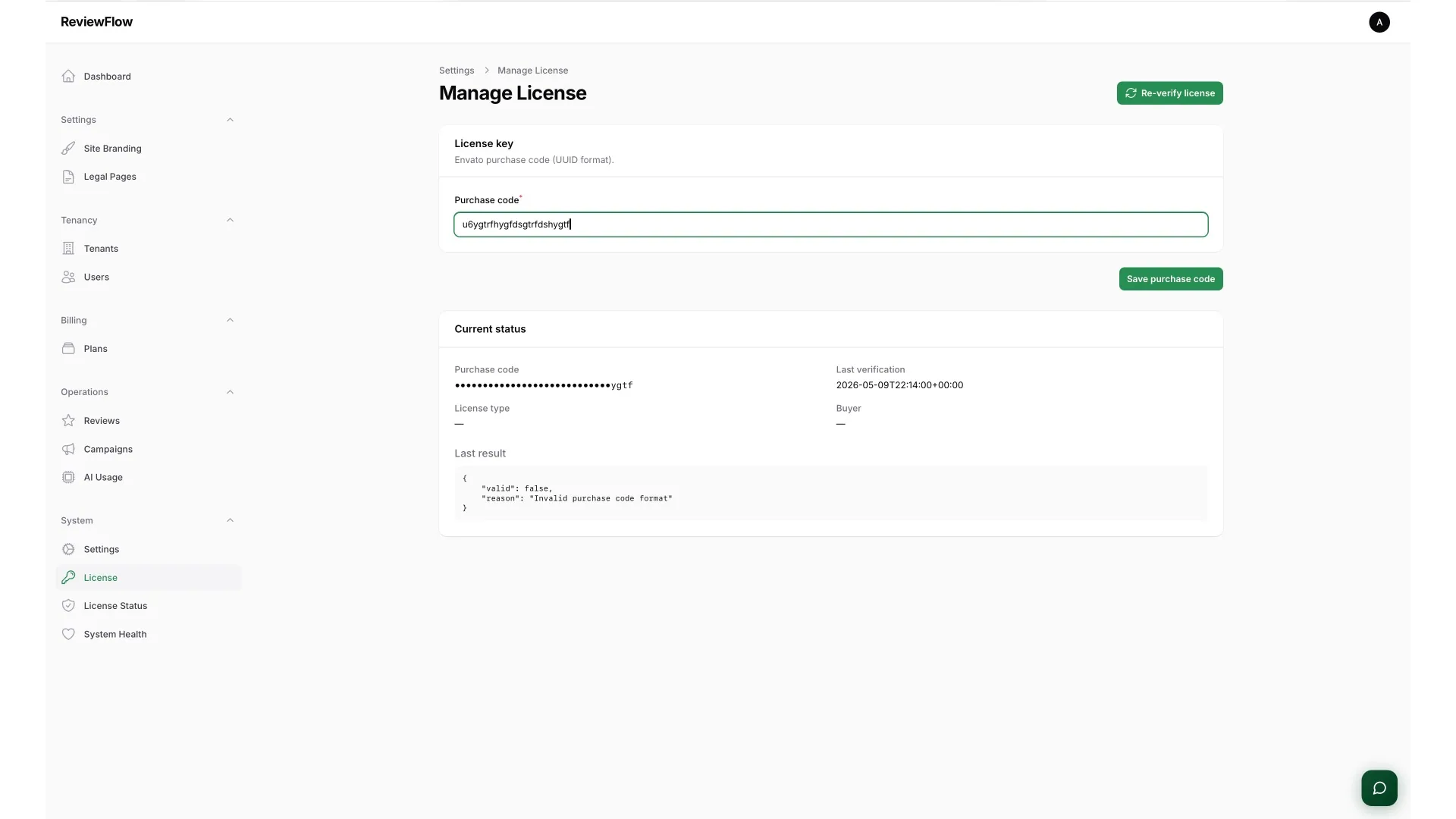The height and width of the screenshot is (819, 1456).
Task: Click the AI Usage chip icon
Action: point(68,477)
